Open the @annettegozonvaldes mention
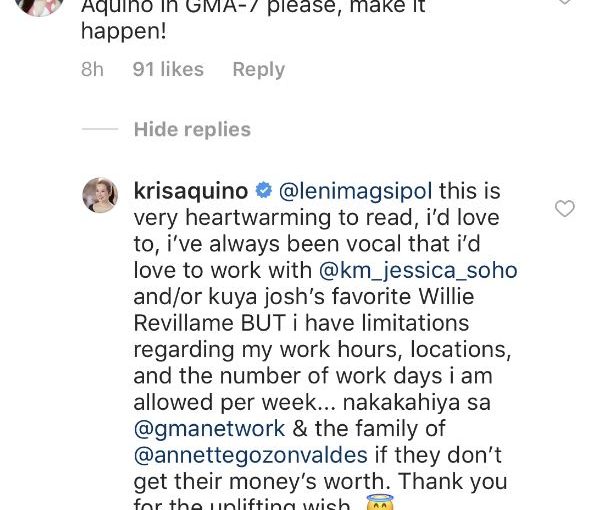The image size is (603, 510). tap(251, 455)
